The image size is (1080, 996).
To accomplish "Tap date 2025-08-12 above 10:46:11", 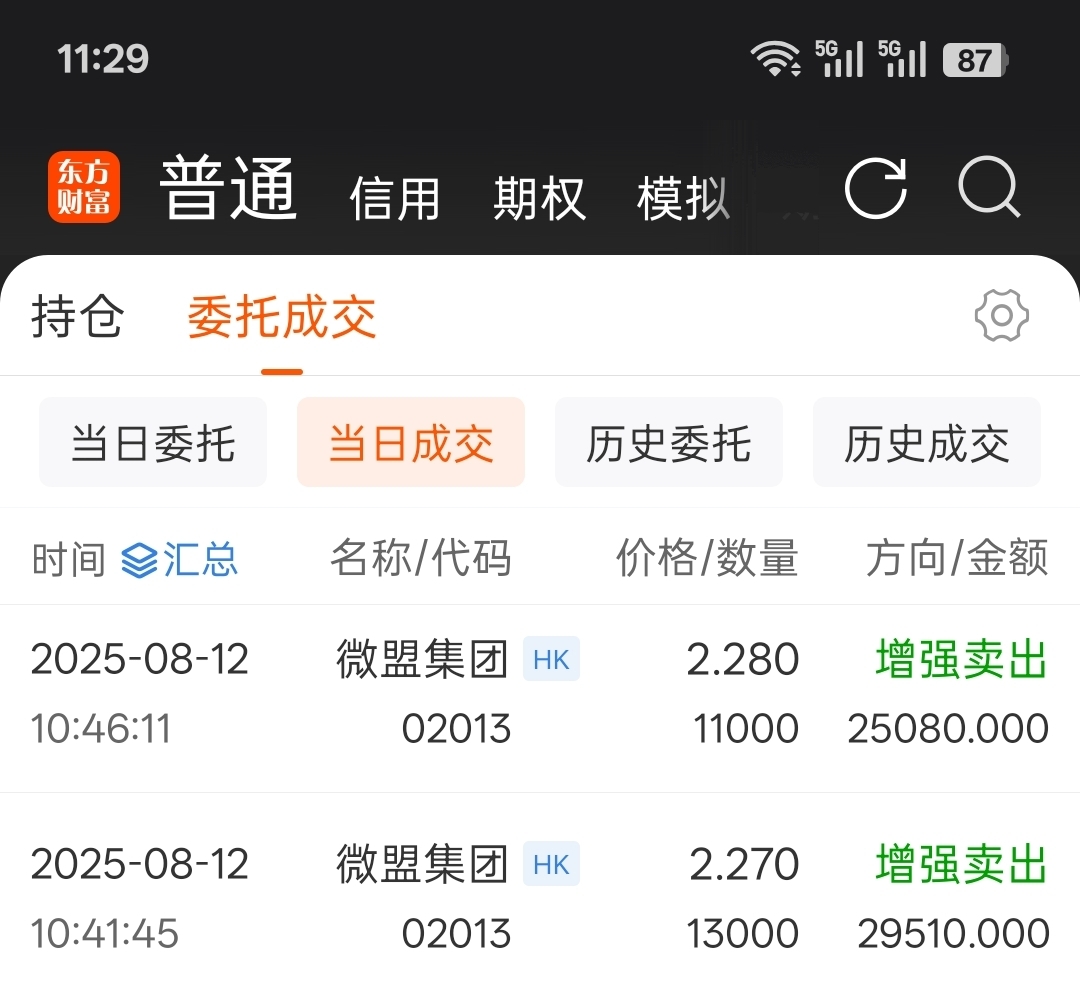I will pyautogui.click(x=140, y=659).
